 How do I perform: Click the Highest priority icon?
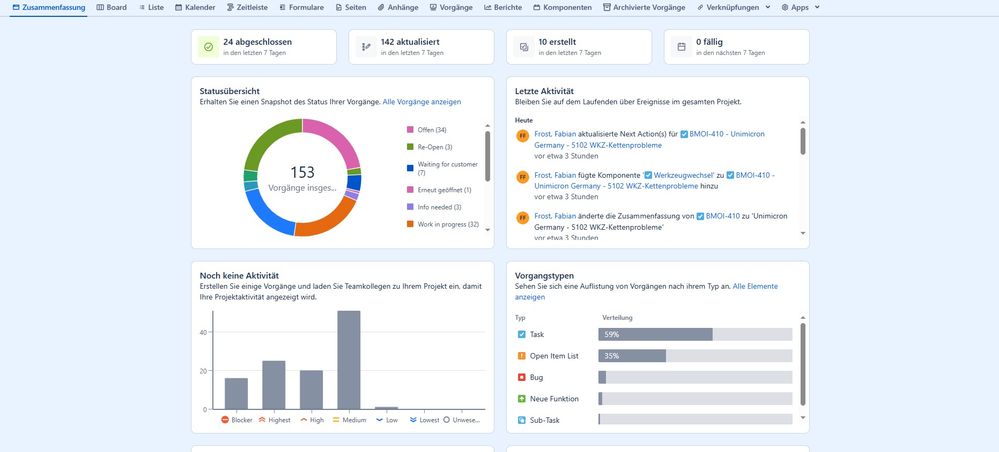pyautogui.click(x=262, y=419)
